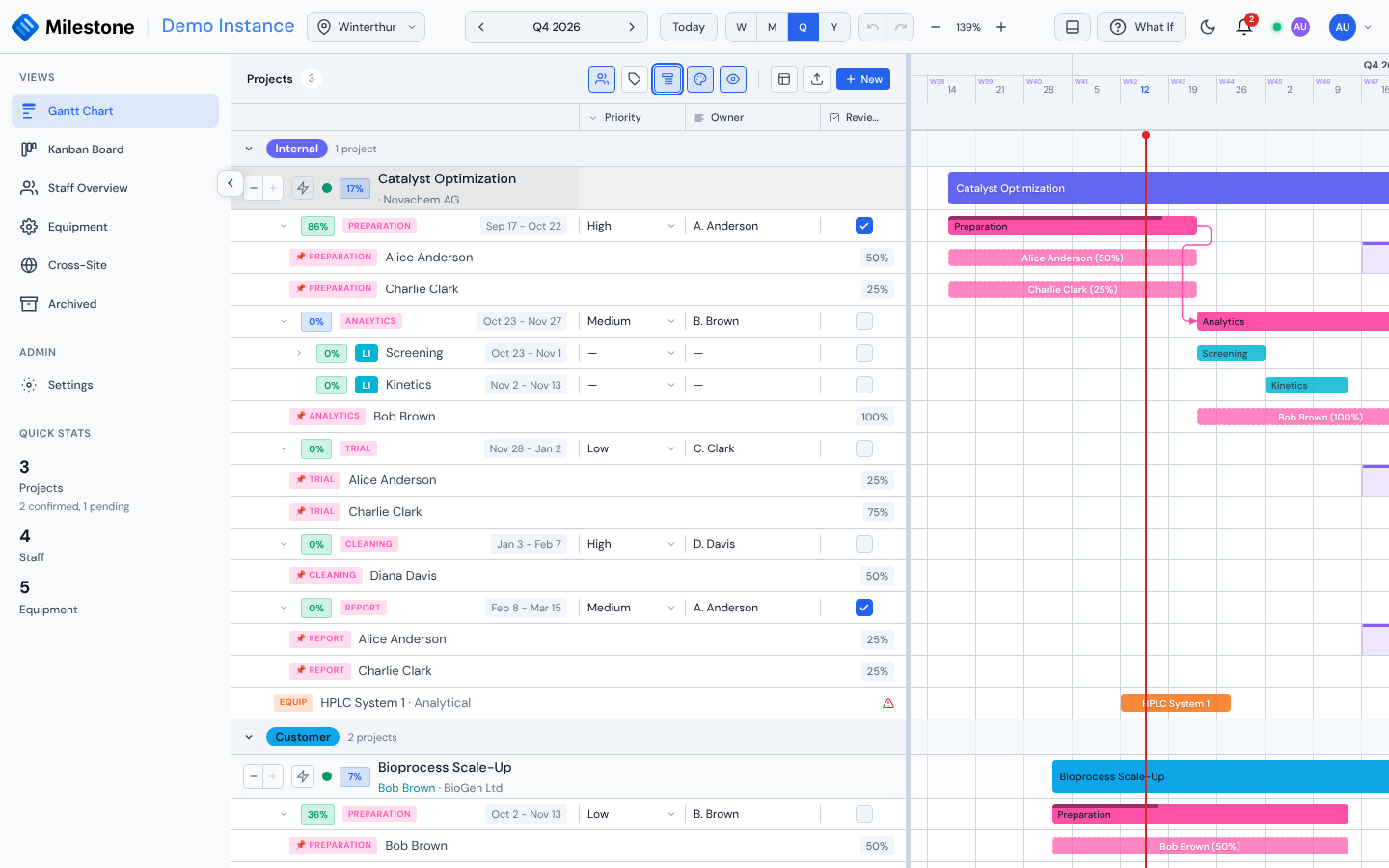Go to next quarter arrow
Viewport: 1389px width, 868px height.
632,27
